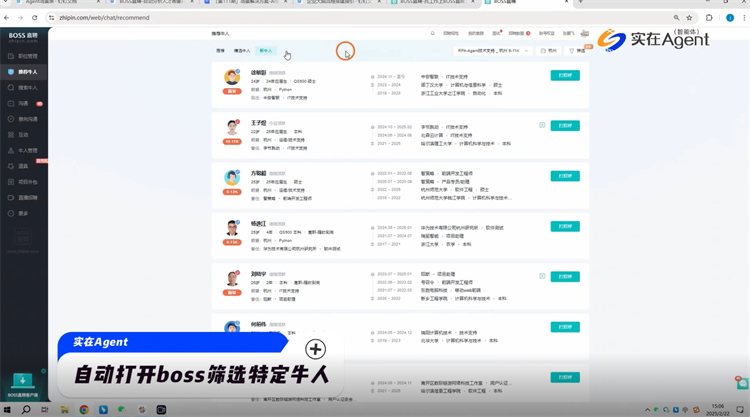Open the 沟通 messages section
The width and height of the screenshot is (750, 417).
tap(23, 103)
